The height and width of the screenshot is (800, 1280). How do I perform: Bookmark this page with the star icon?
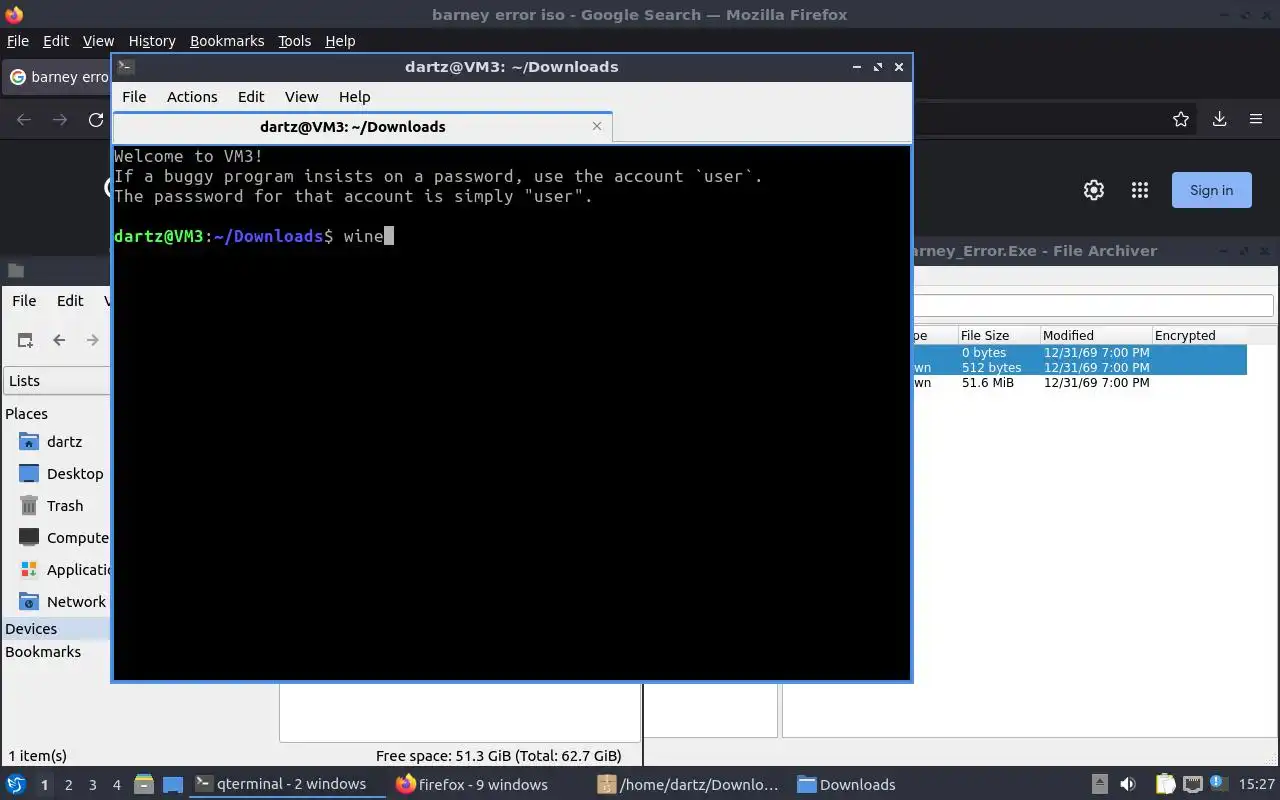[x=1181, y=119]
